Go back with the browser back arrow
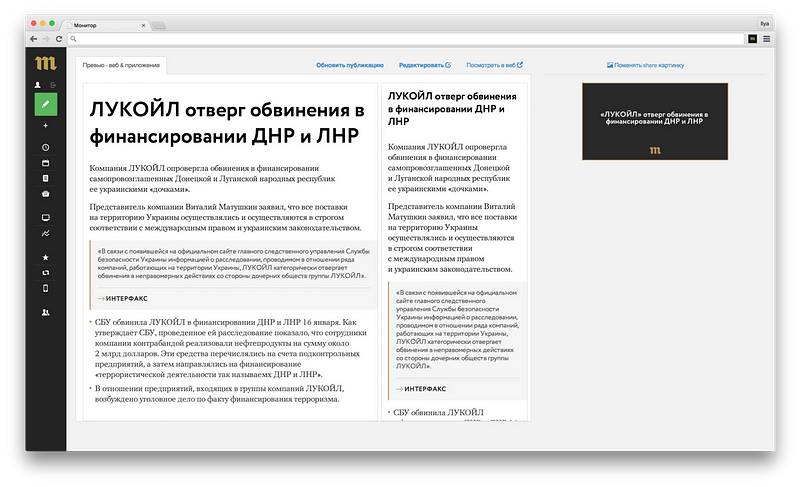Screen dimensions: 800x487 [x=34, y=39]
